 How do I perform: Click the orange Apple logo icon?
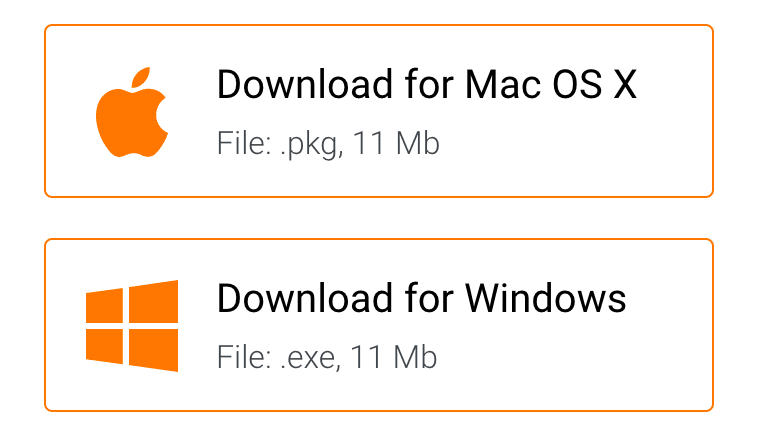[x=130, y=113]
